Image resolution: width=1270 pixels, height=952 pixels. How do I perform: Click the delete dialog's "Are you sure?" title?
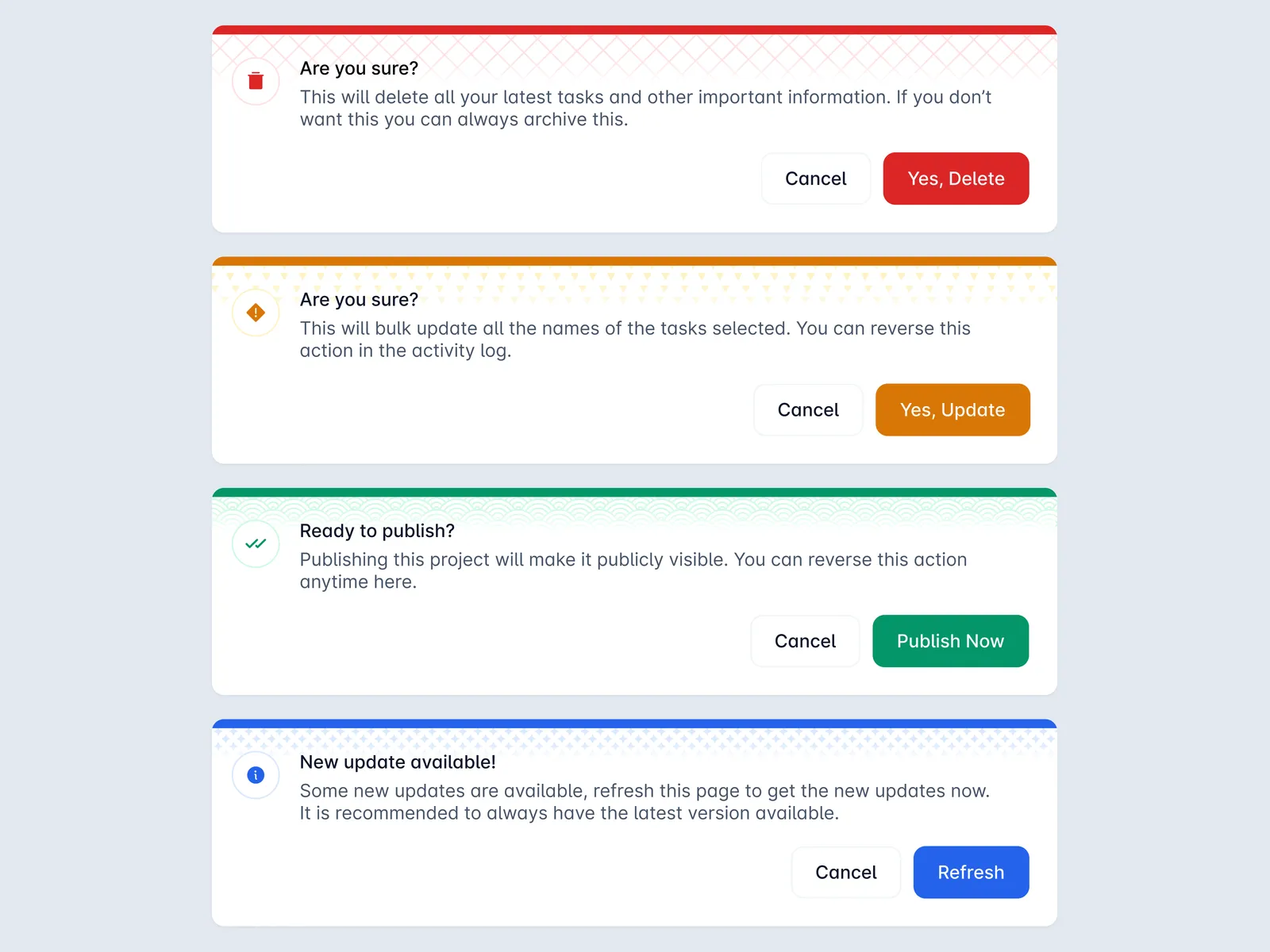tap(359, 68)
